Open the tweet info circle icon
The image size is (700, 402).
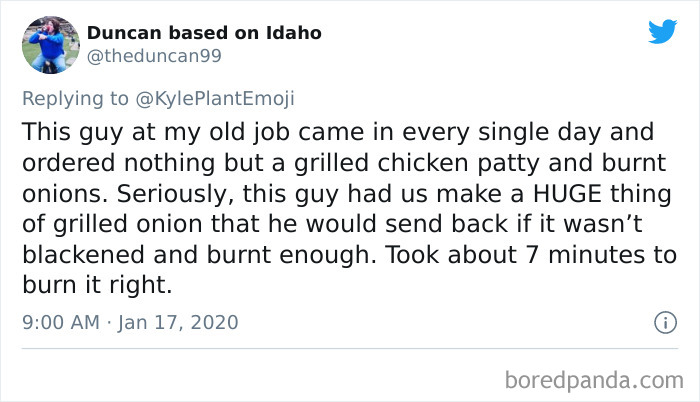[x=666, y=322]
